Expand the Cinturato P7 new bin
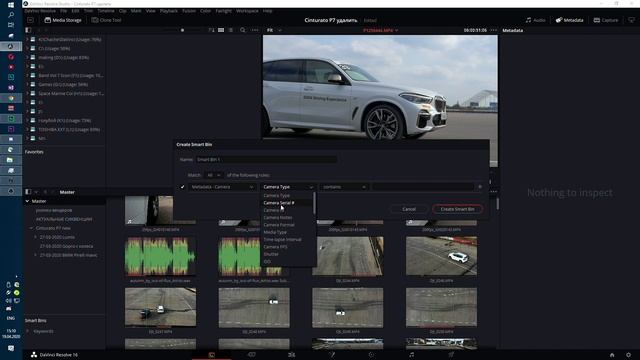The height and width of the screenshot is (360, 640). [x=31, y=228]
